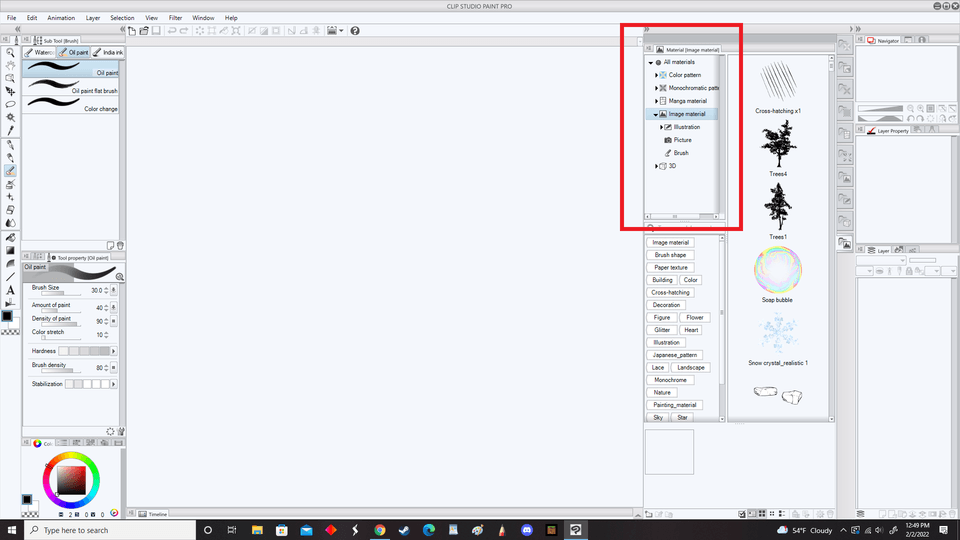Switch to Watercolor brush tab
This screenshot has width=960, height=540.
click(x=39, y=53)
